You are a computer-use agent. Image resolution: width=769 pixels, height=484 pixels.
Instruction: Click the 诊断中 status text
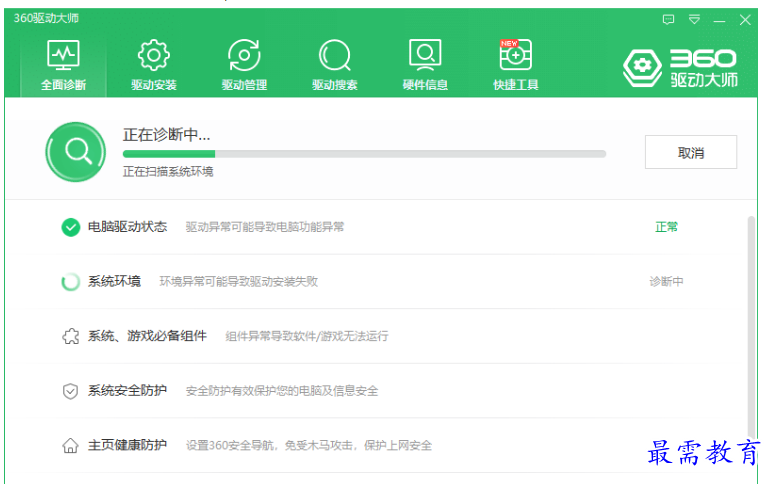pos(666,281)
